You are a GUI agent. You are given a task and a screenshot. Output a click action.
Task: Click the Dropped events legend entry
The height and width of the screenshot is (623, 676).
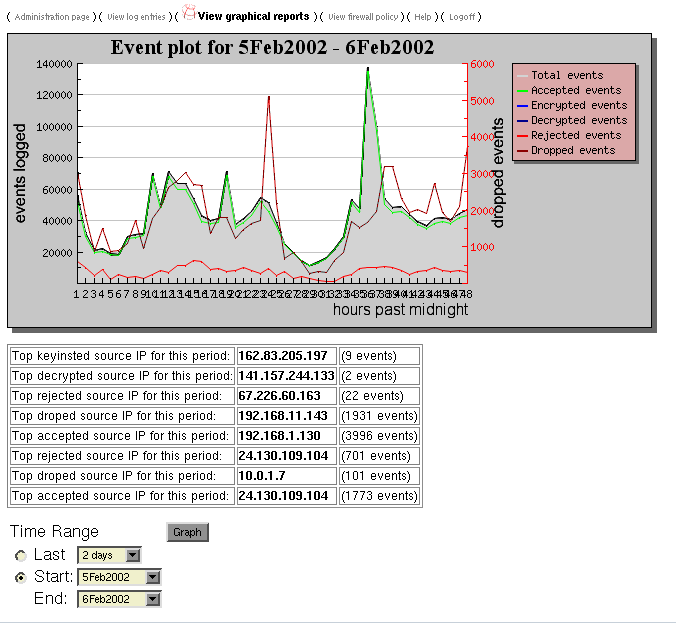click(573, 150)
